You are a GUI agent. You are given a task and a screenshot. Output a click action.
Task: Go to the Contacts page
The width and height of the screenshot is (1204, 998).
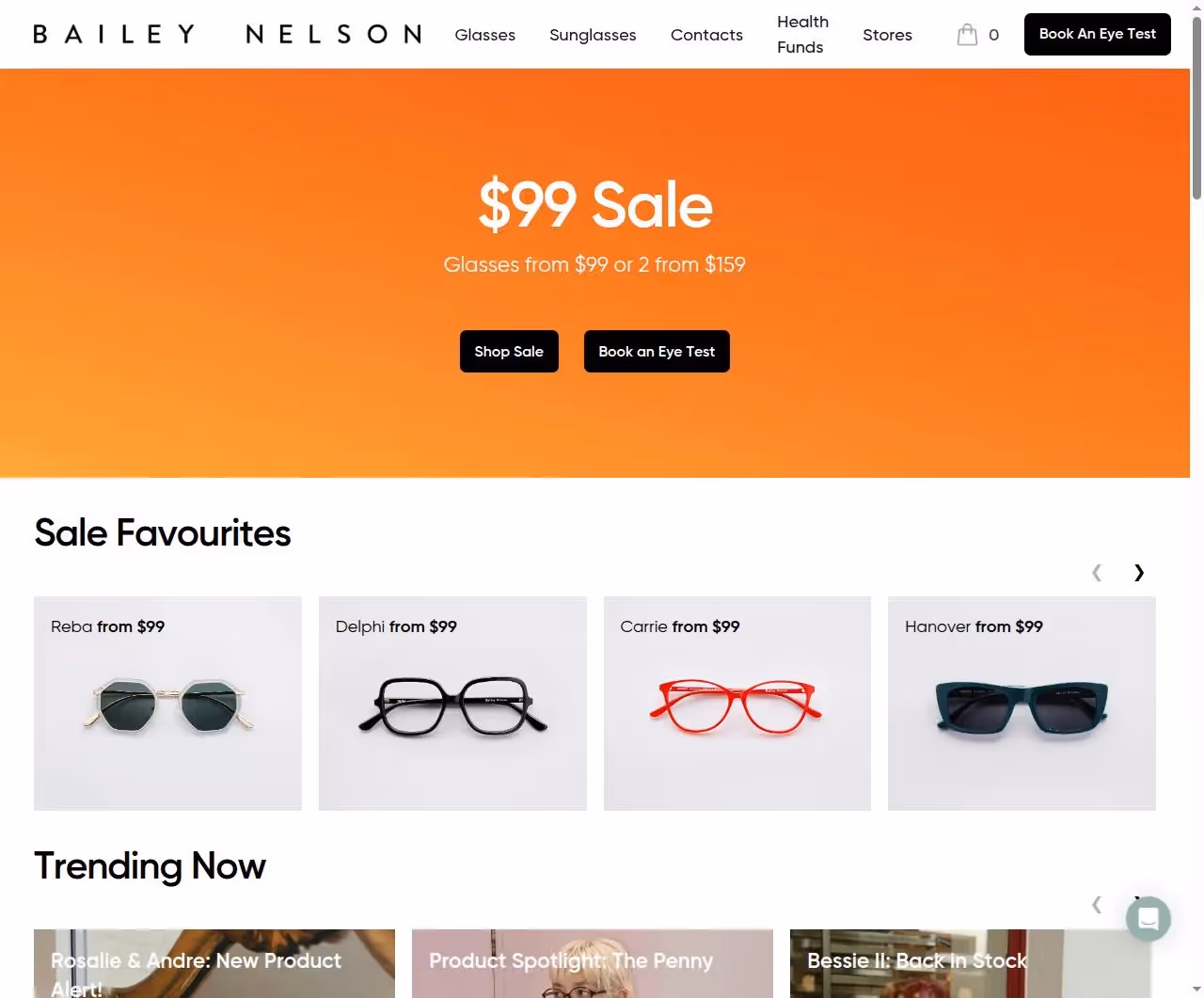[x=706, y=35]
